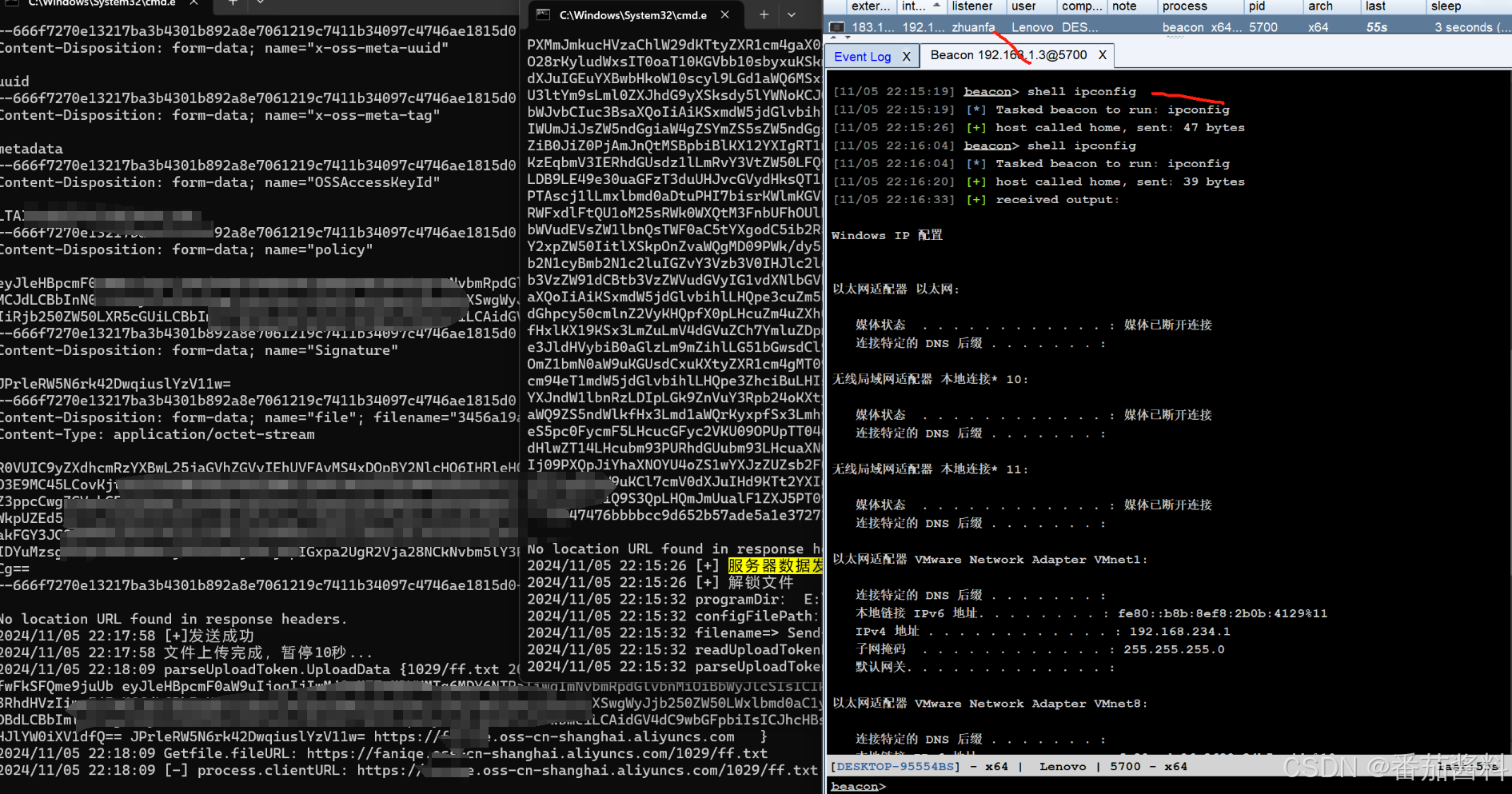Close the first terminal's cmd.exe tab
This screenshot has width=1512, height=794.
pos(193,3)
